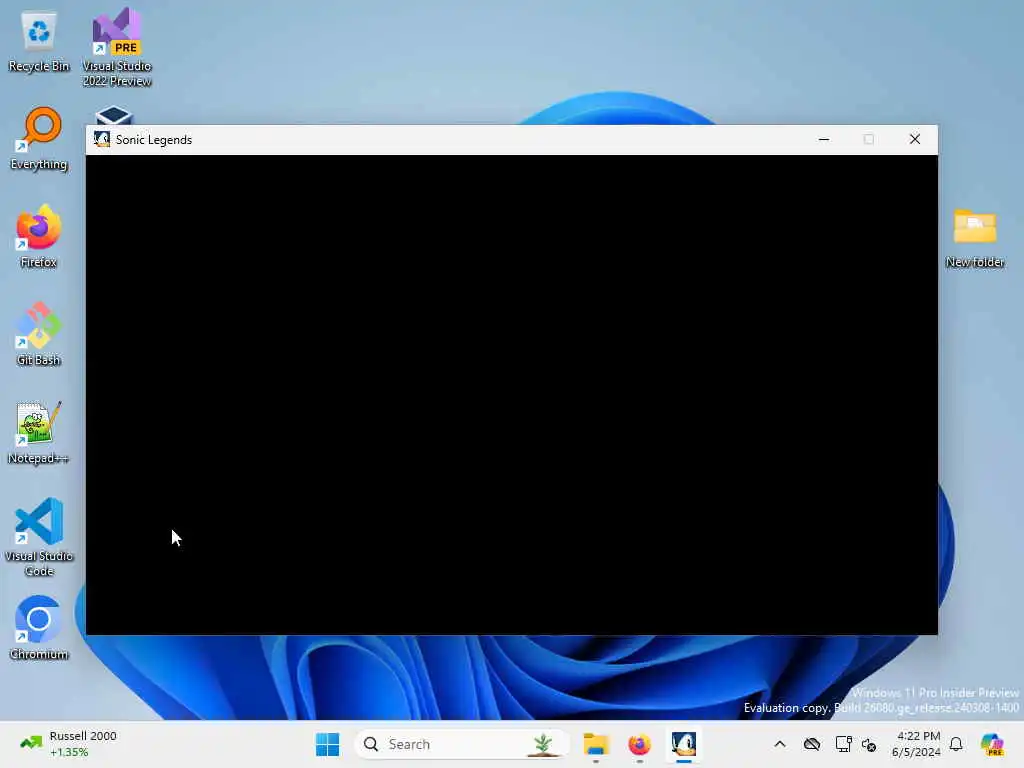Image resolution: width=1024 pixels, height=768 pixels.
Task: Close the Sonic Legends window
Action: coord(914,139)
